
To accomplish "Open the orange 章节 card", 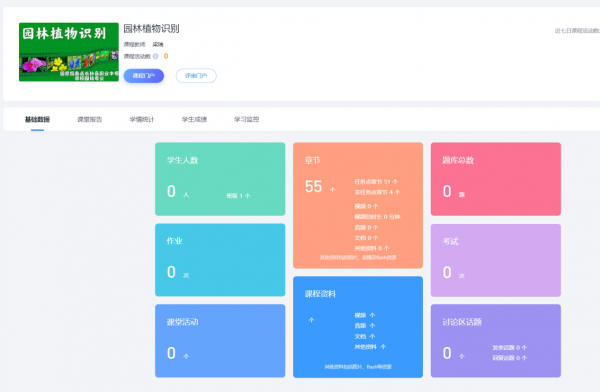I will (358, 205).
